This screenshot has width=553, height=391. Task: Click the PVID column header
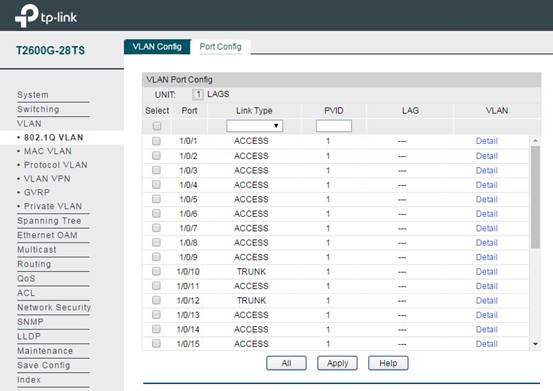pyautogui.click(x=333, y=111)
